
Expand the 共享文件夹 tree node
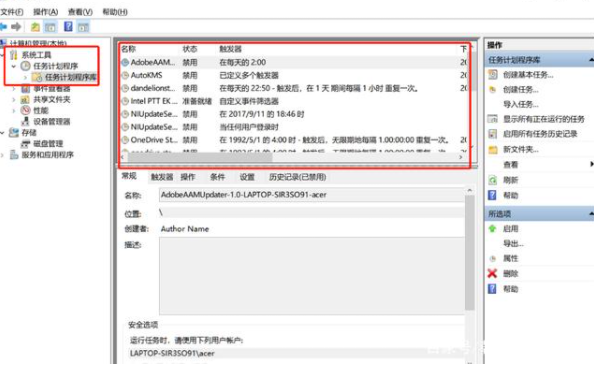[14, 100]
